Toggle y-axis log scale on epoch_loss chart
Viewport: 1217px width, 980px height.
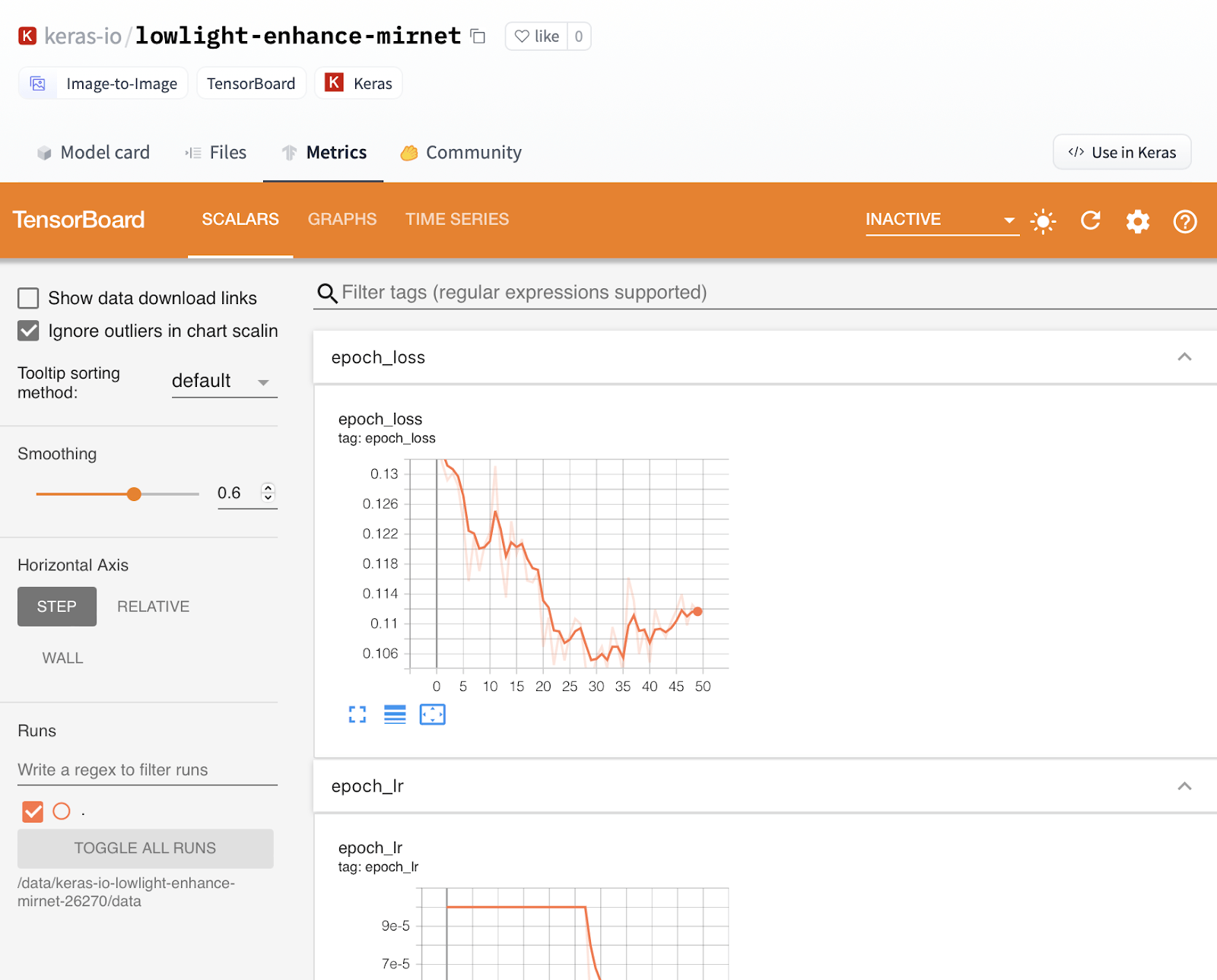click(394, 714)
